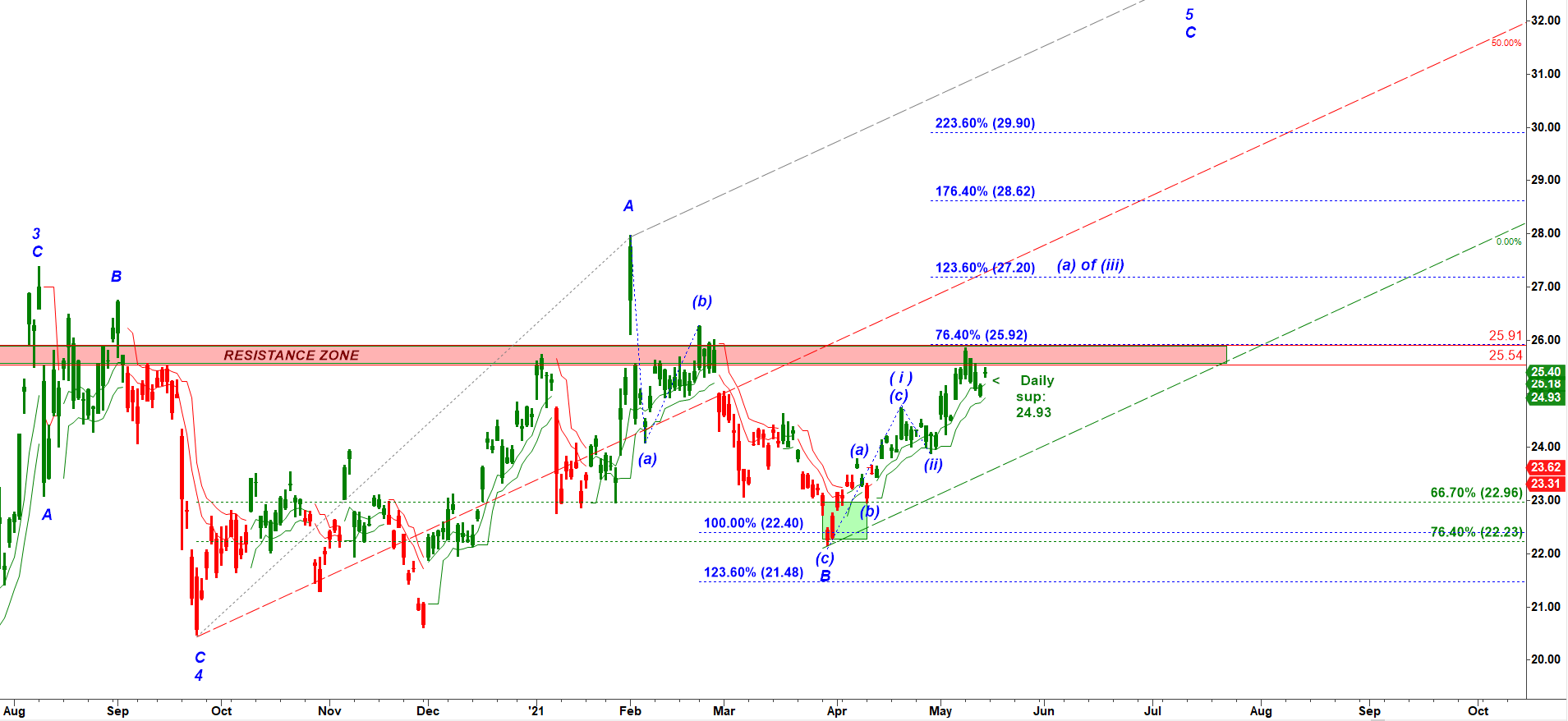
Task: Select the Jul label on time axis
Action: pos(1152,711)
